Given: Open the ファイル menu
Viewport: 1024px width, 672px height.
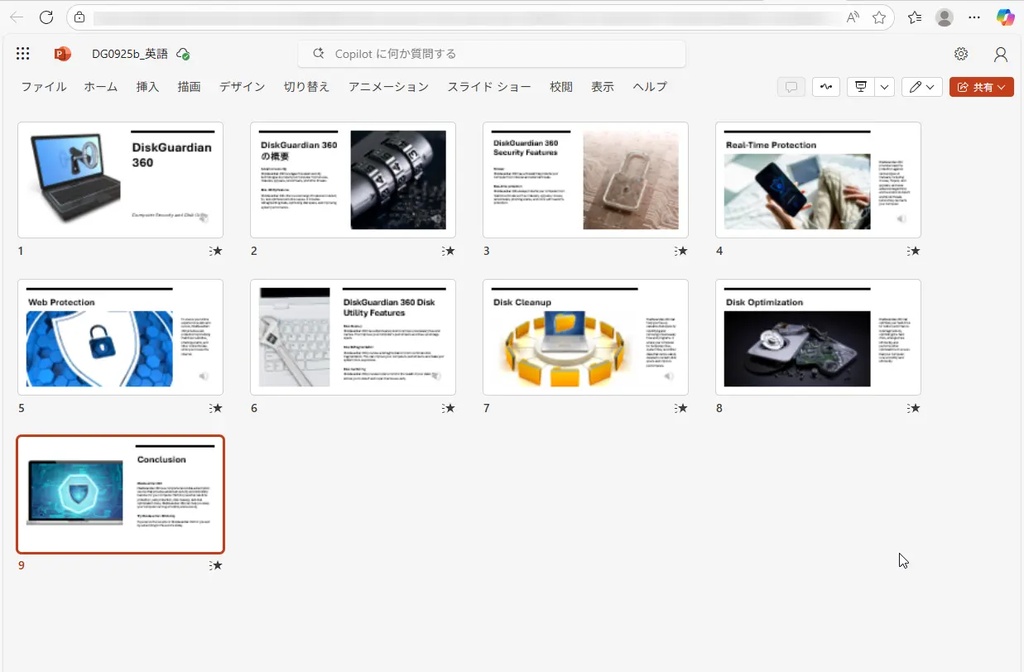Looking at the screenshot, I should tap(44, 87).
